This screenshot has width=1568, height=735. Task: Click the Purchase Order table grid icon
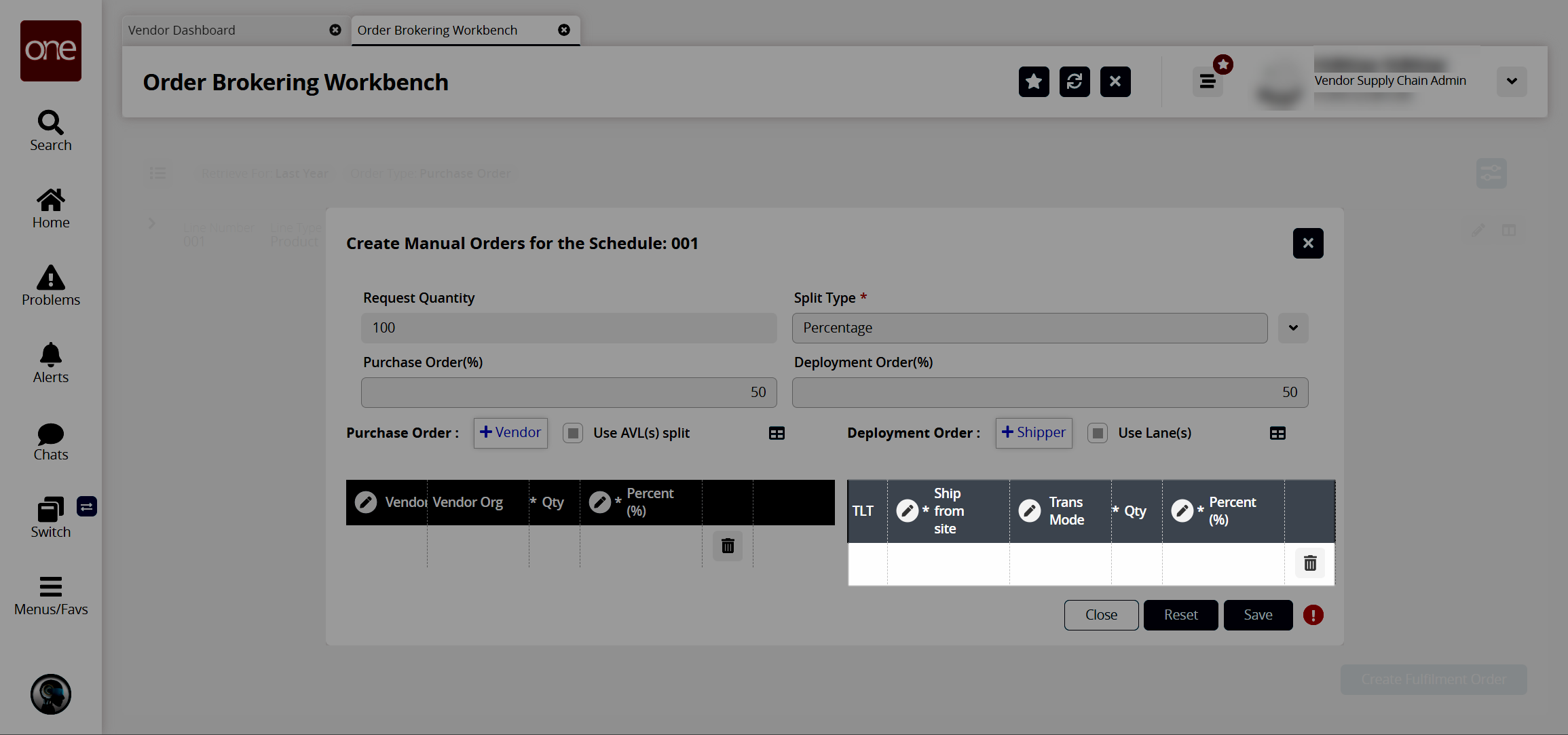[777, 433]
